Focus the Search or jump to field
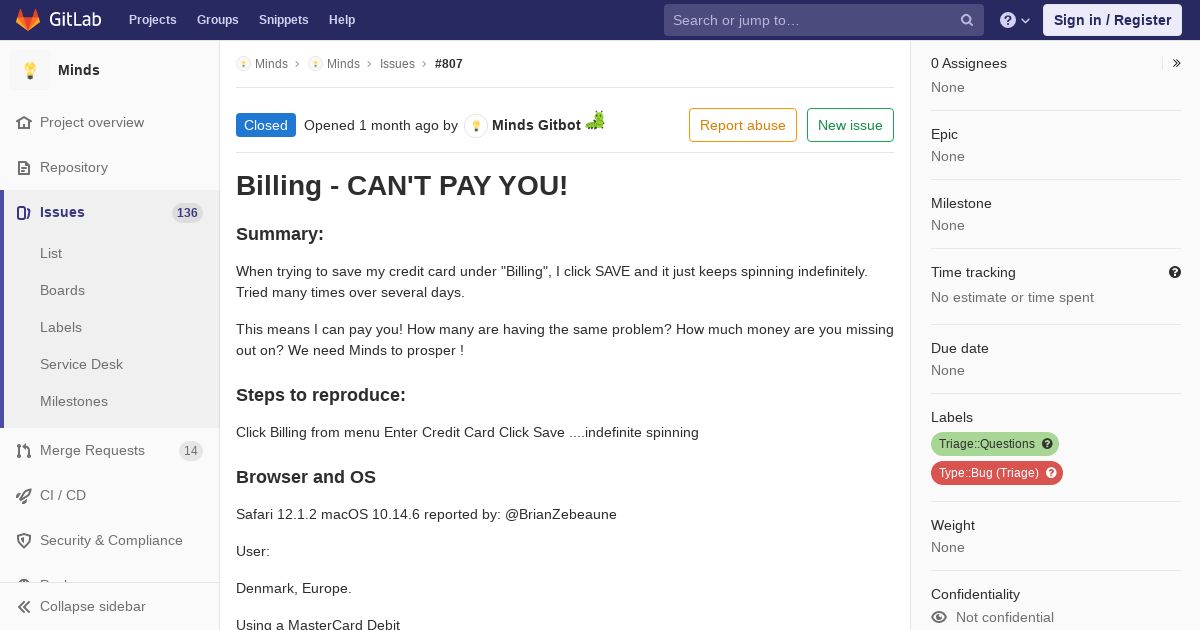Image resolution: width=1200 pixels, height=630 pixels. (824, 20)
